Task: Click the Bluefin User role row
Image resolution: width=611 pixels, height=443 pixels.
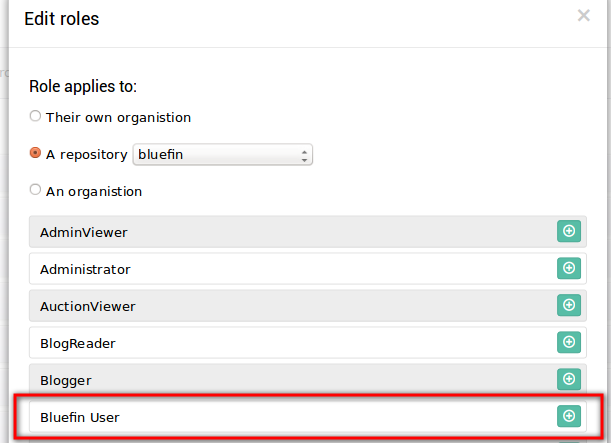Action: tap(308, 417)
